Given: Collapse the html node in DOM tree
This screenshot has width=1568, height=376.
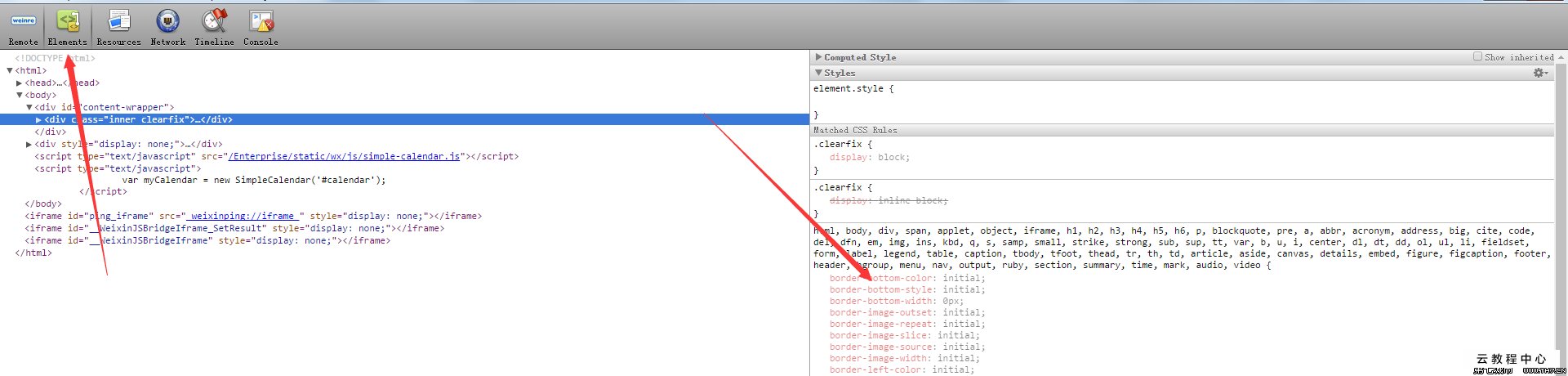Looking at the screenshot, I should tap(10, 71).
